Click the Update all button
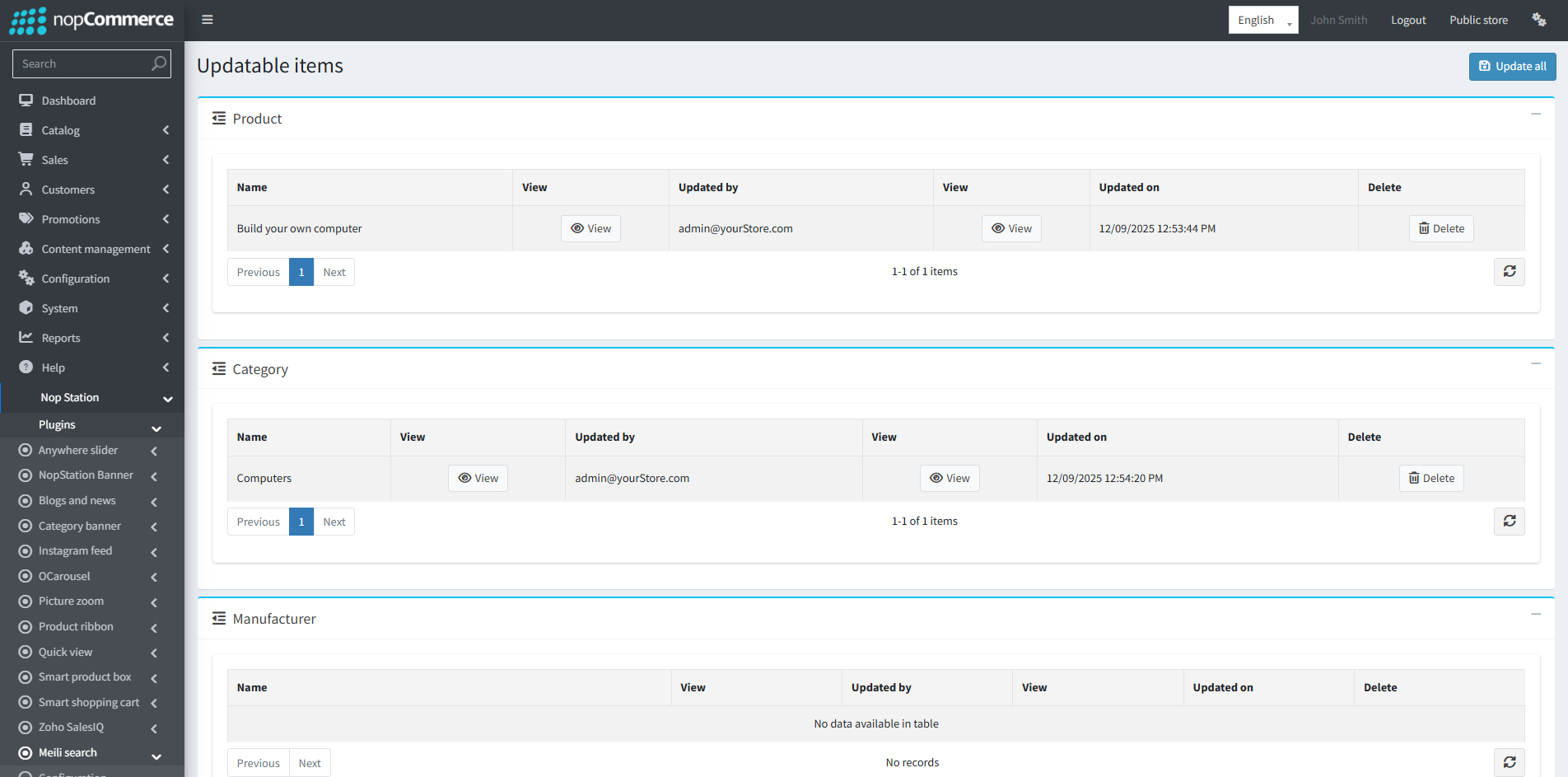The image size is (1568, 777). coord(1512,67)
